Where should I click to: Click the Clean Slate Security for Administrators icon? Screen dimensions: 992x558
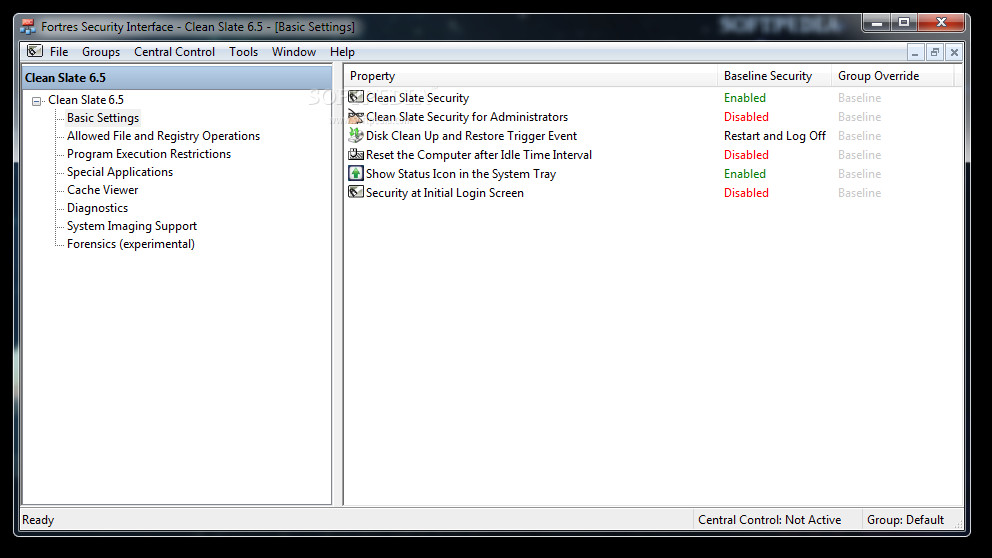click(356, 116)
